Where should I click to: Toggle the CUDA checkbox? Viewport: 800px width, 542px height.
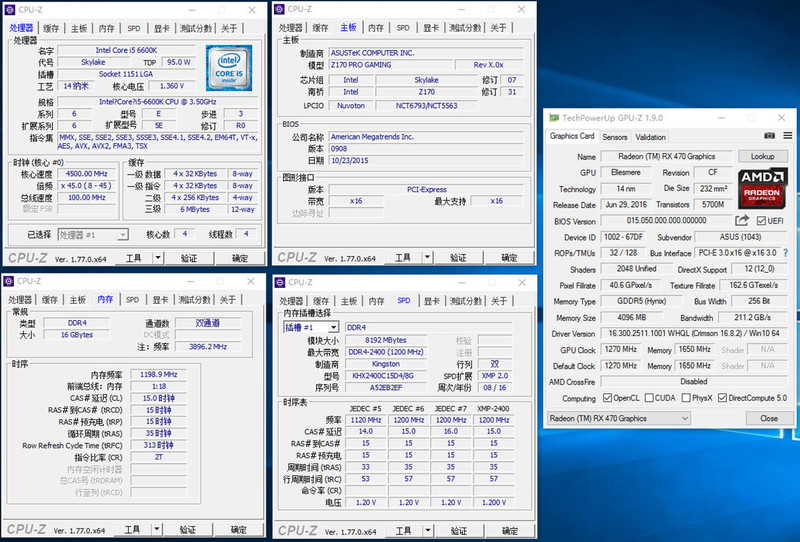coord(649,398)
